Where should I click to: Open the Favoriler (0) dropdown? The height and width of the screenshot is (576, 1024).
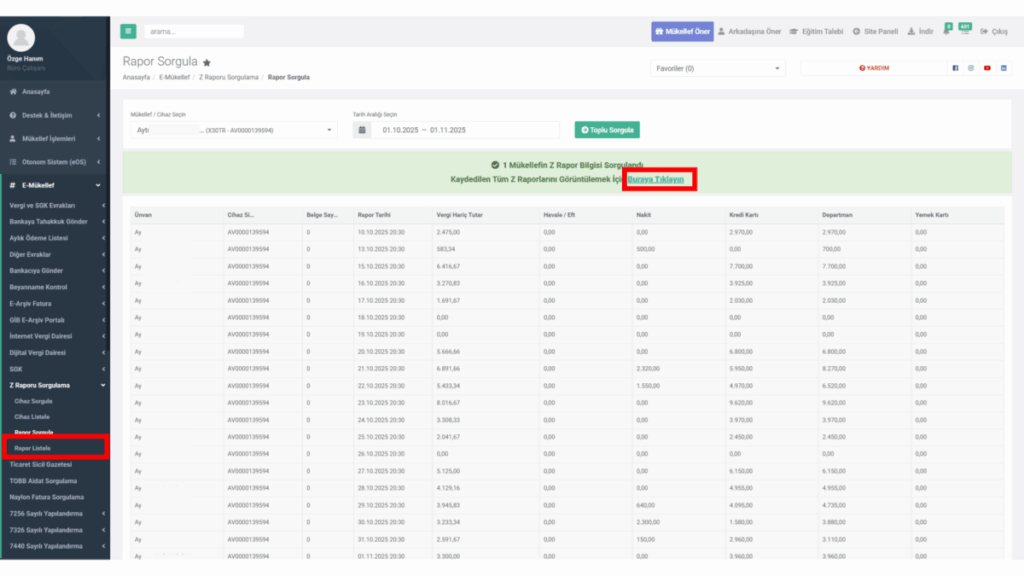coord(717,68)
